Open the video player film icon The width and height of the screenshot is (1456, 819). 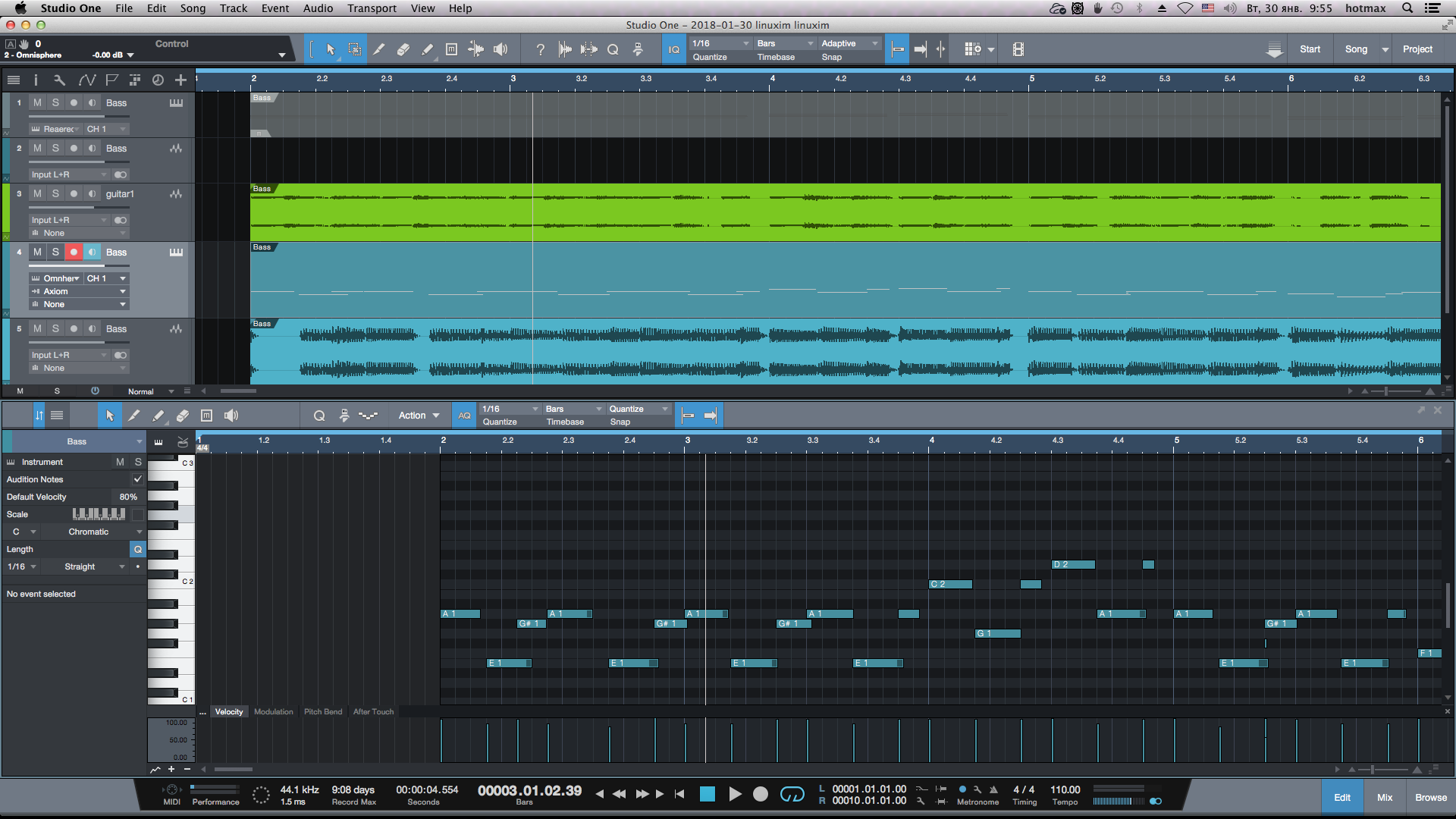[1018, 49]
